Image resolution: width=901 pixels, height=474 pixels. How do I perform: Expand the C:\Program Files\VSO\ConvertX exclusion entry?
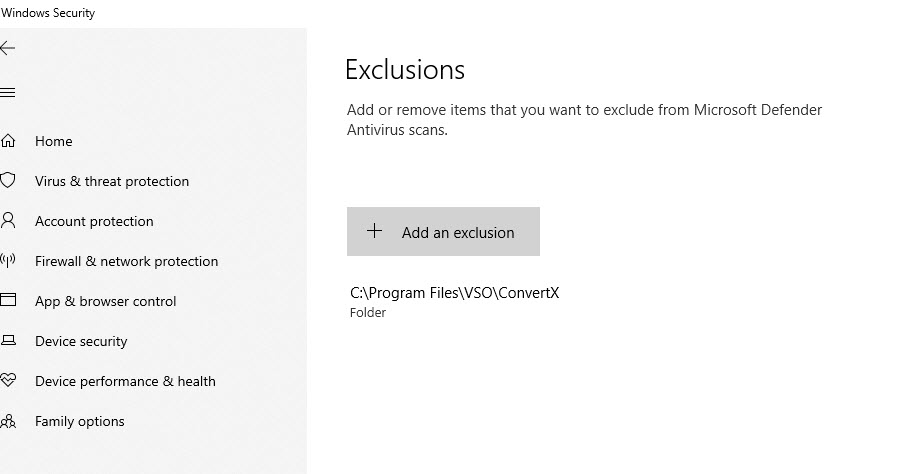pyautogui.click(x=454, y=302)
